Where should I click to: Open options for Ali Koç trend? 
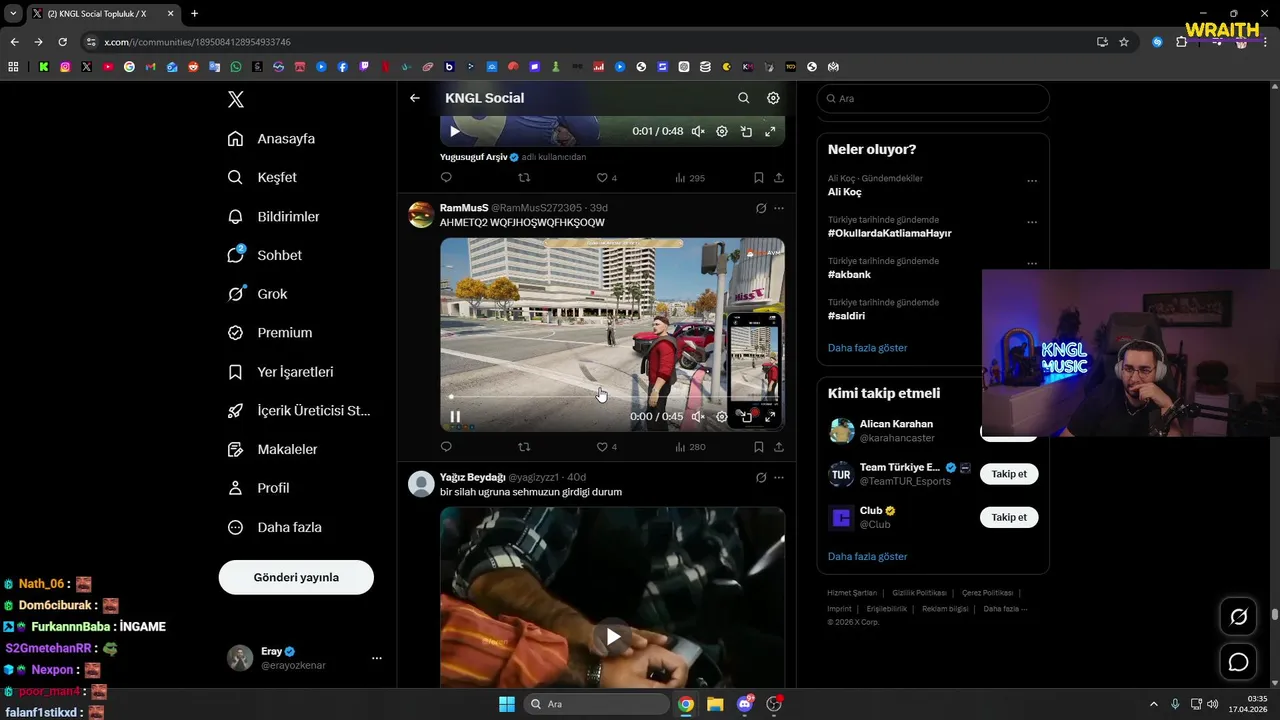click(x=1032, y=181)
